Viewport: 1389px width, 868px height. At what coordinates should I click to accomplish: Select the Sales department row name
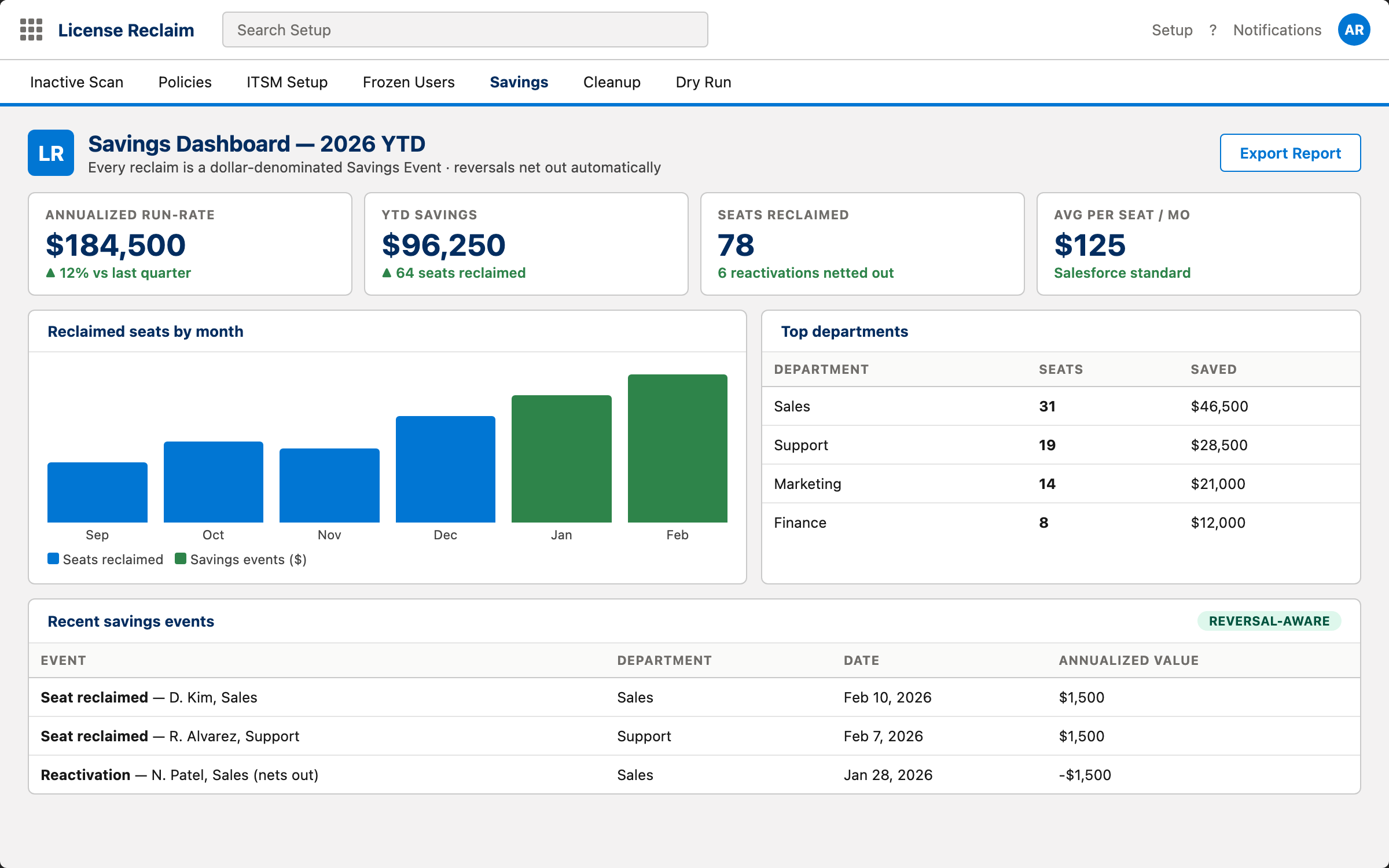(x=792, y=406)
